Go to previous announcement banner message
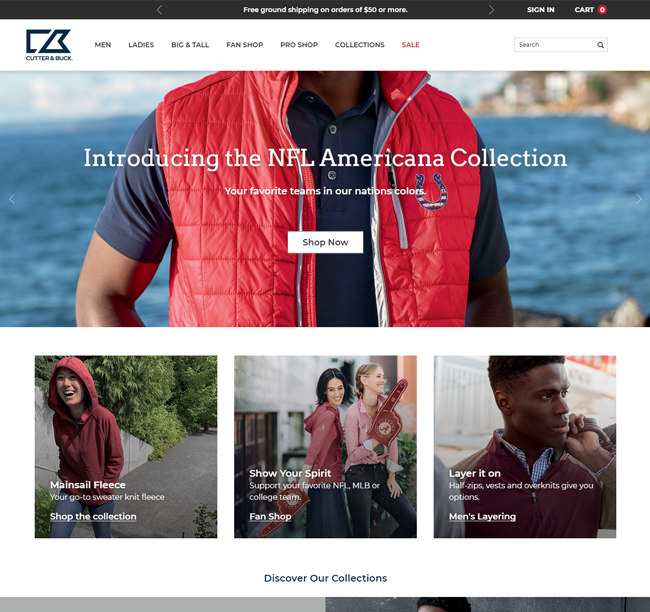650x612 pixels. (160, 10)
